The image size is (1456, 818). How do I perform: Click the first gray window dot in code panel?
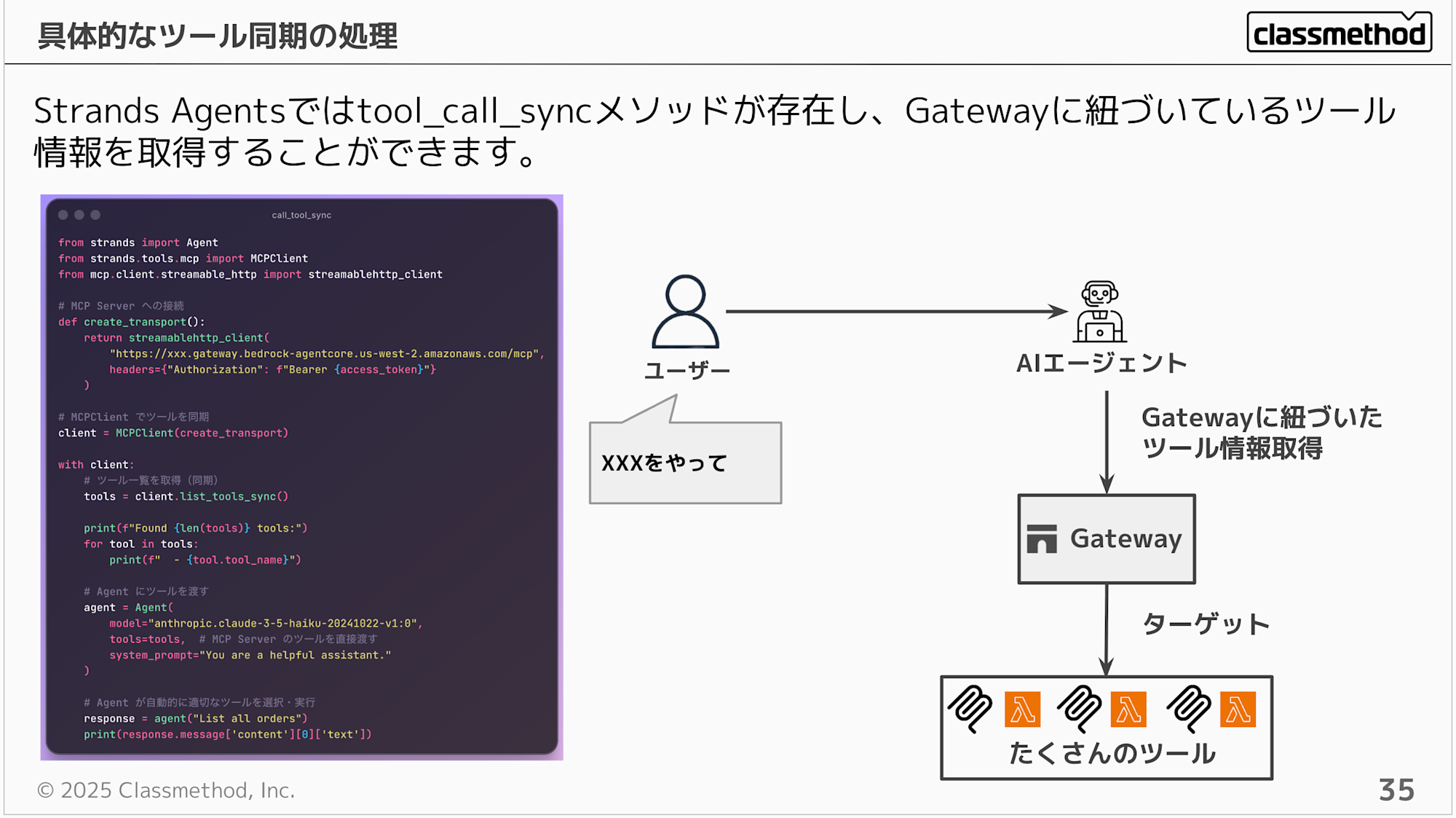63,215
